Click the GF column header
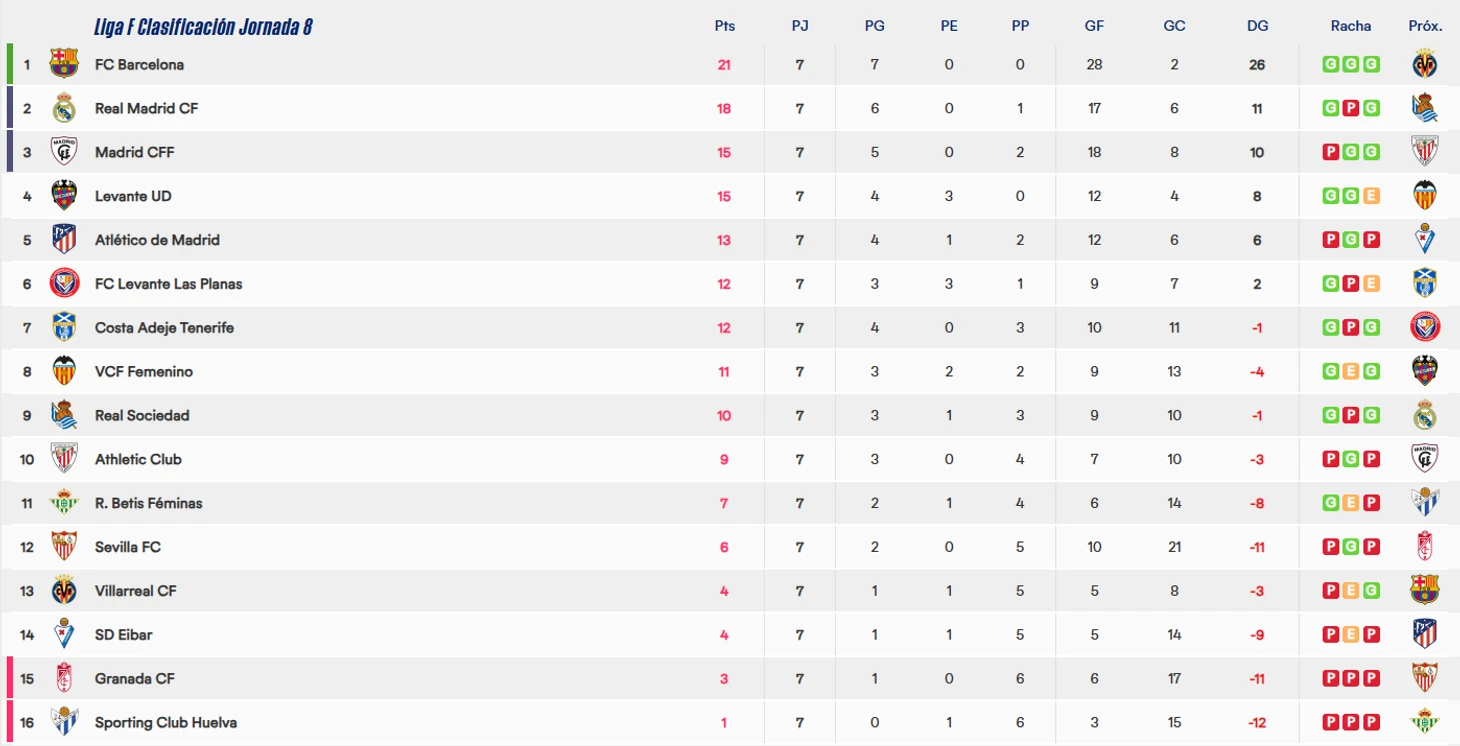Viewport: 1460px width, 746px height. coord(1094,26)
